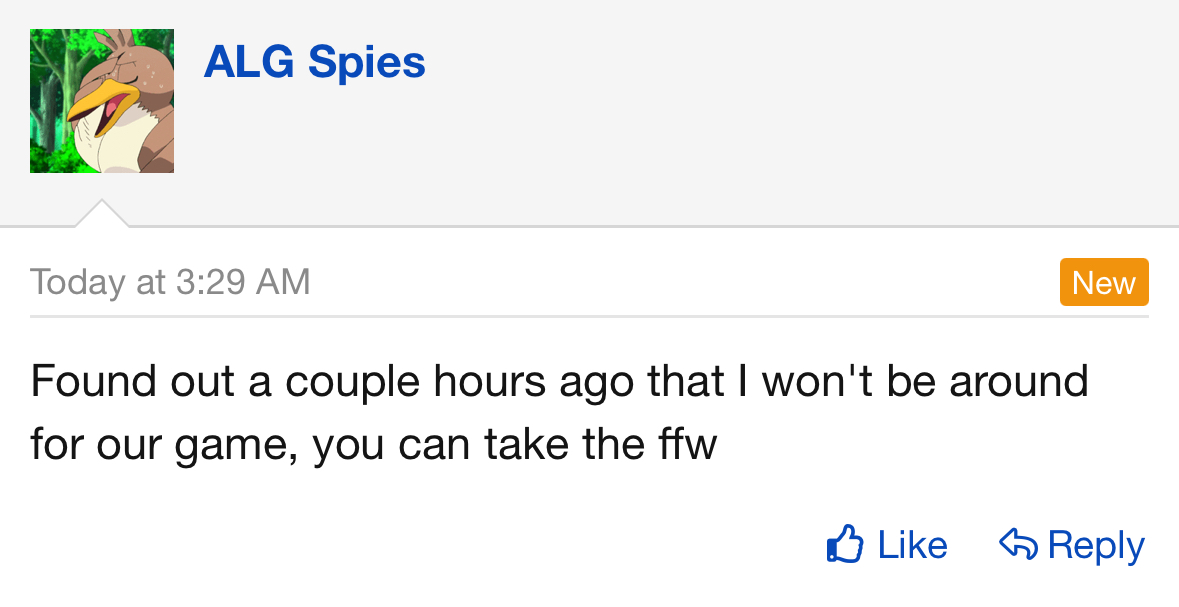Click the word "Today" in the timestamp
The image size is (1179, 607).
(x=75, y=282)
